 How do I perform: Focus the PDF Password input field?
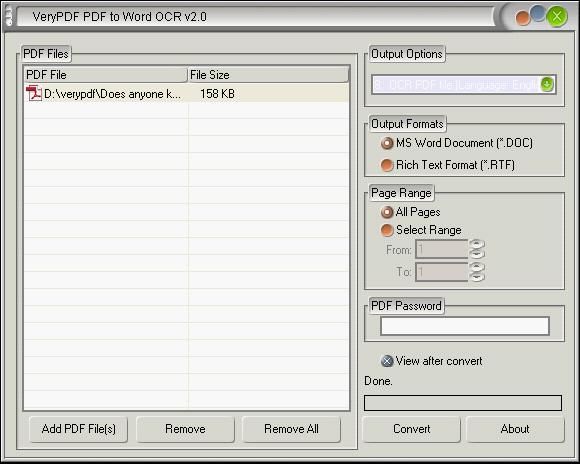coord(465,326)
